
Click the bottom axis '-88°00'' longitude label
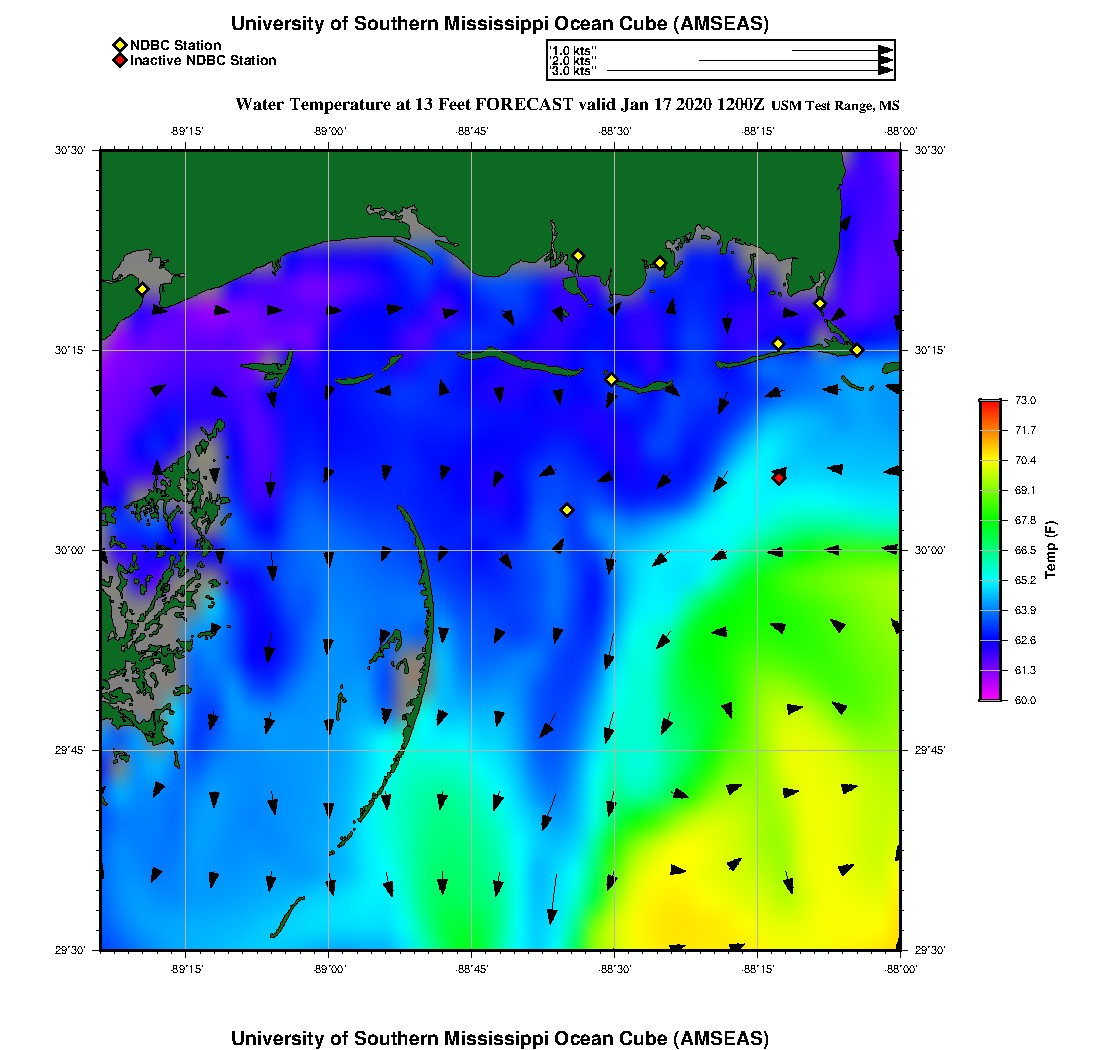coord(901,969)
